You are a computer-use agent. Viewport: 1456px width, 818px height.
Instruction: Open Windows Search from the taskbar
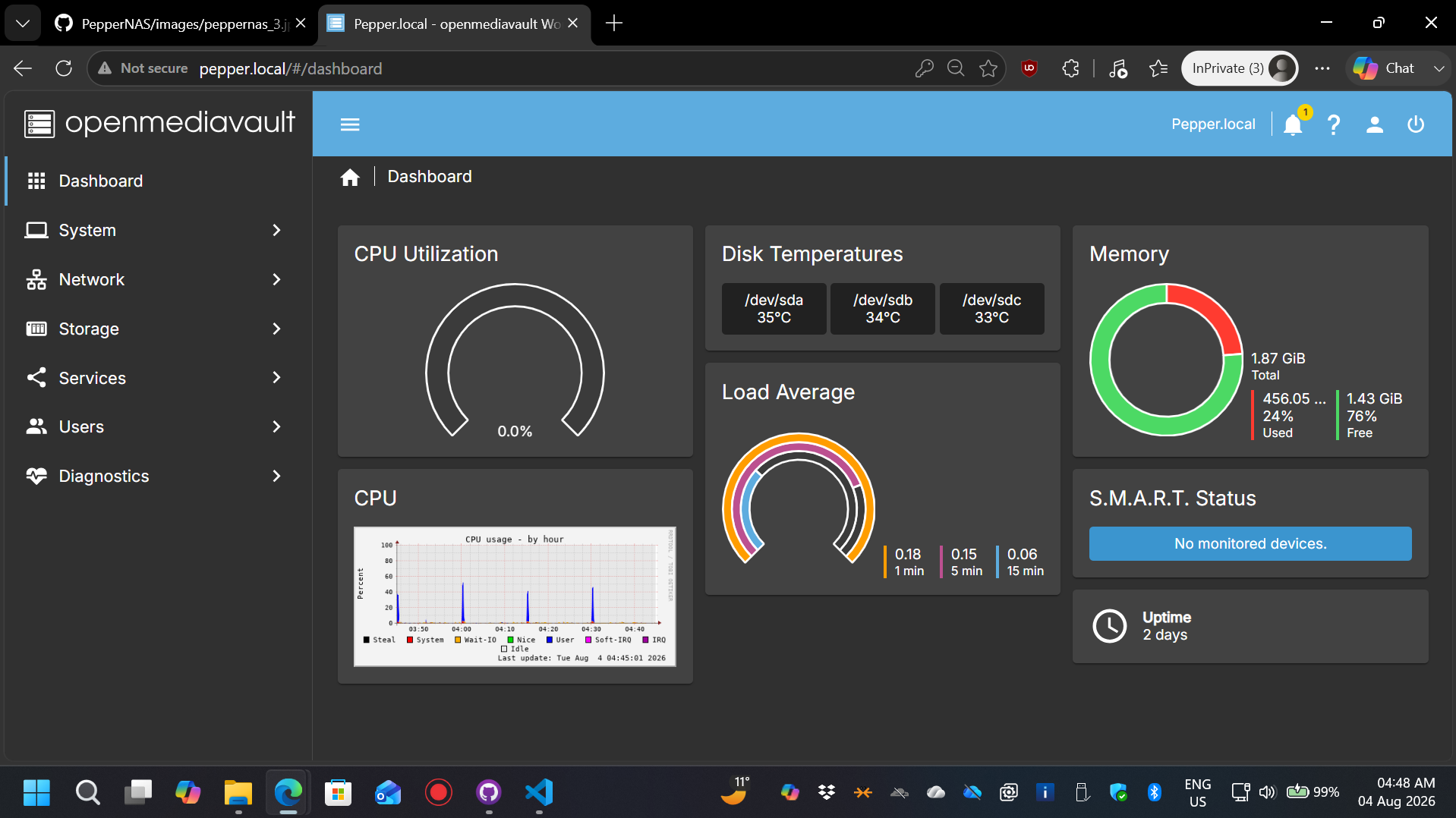(x=87, y=792)
